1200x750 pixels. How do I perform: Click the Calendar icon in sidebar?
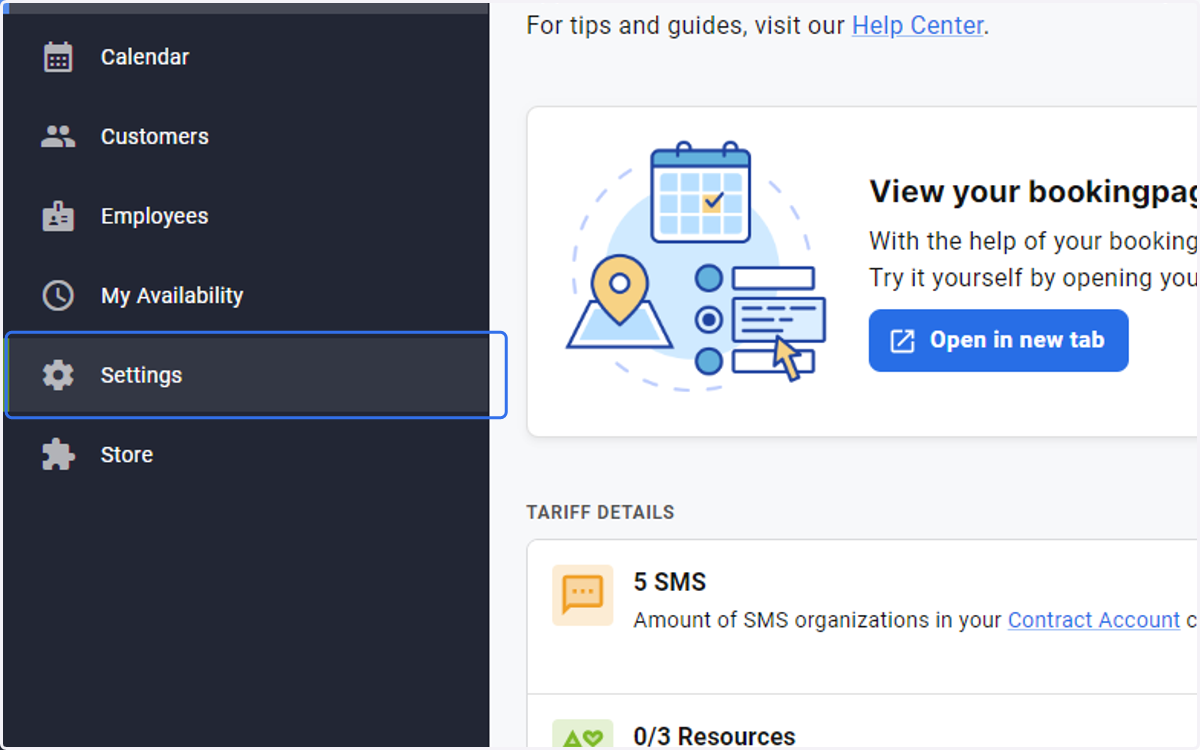tap(58, 57)
